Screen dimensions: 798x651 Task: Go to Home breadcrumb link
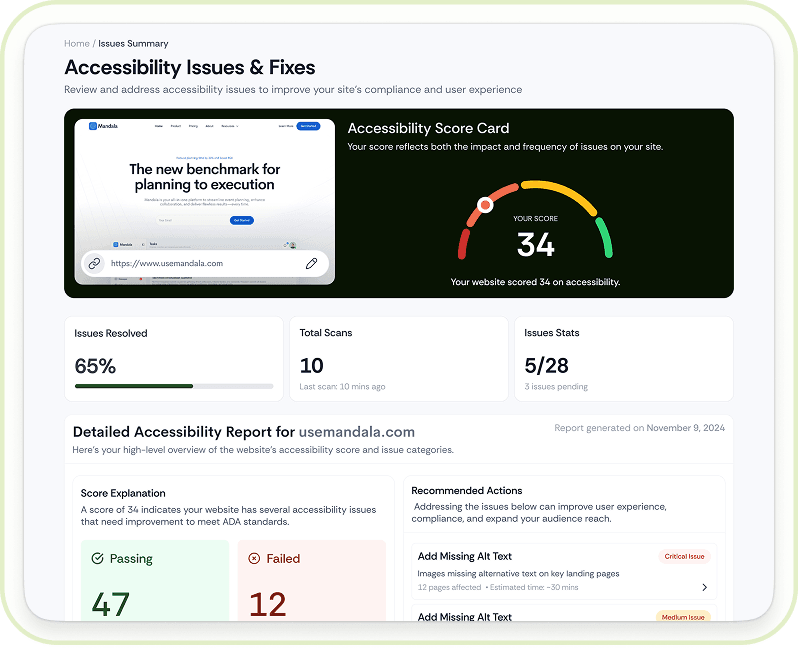(x=77, y=44)
